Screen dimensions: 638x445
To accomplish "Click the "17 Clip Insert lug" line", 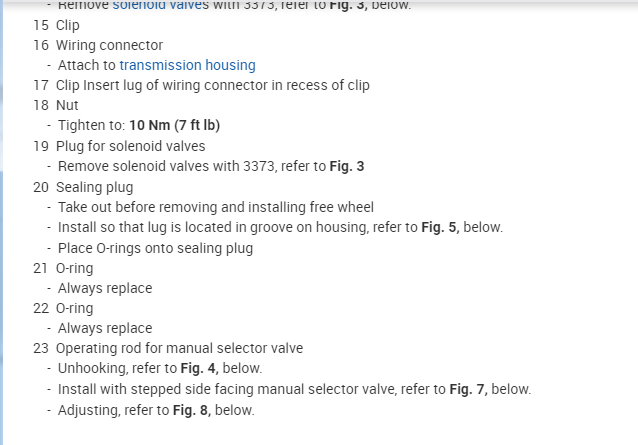I will (200, 85).
